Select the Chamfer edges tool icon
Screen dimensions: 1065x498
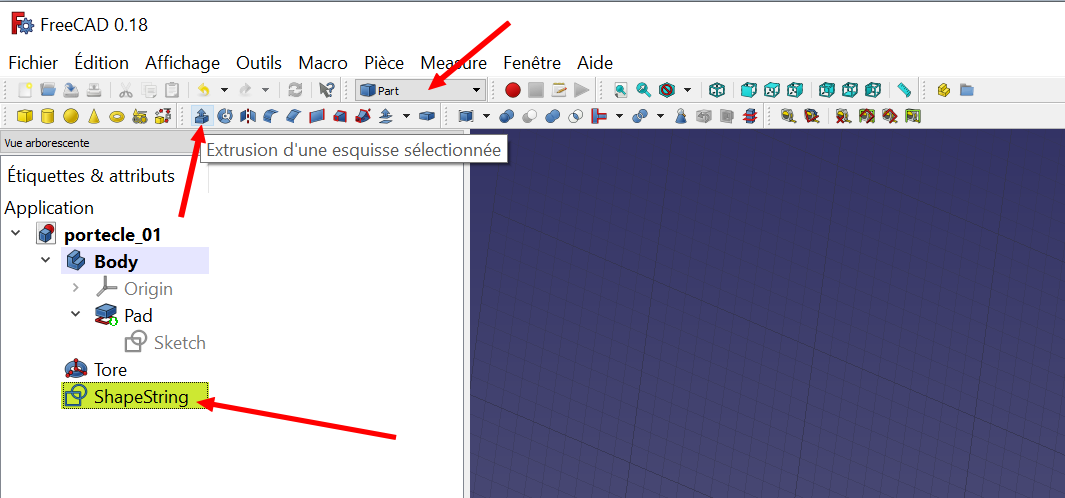click(293, 116)
